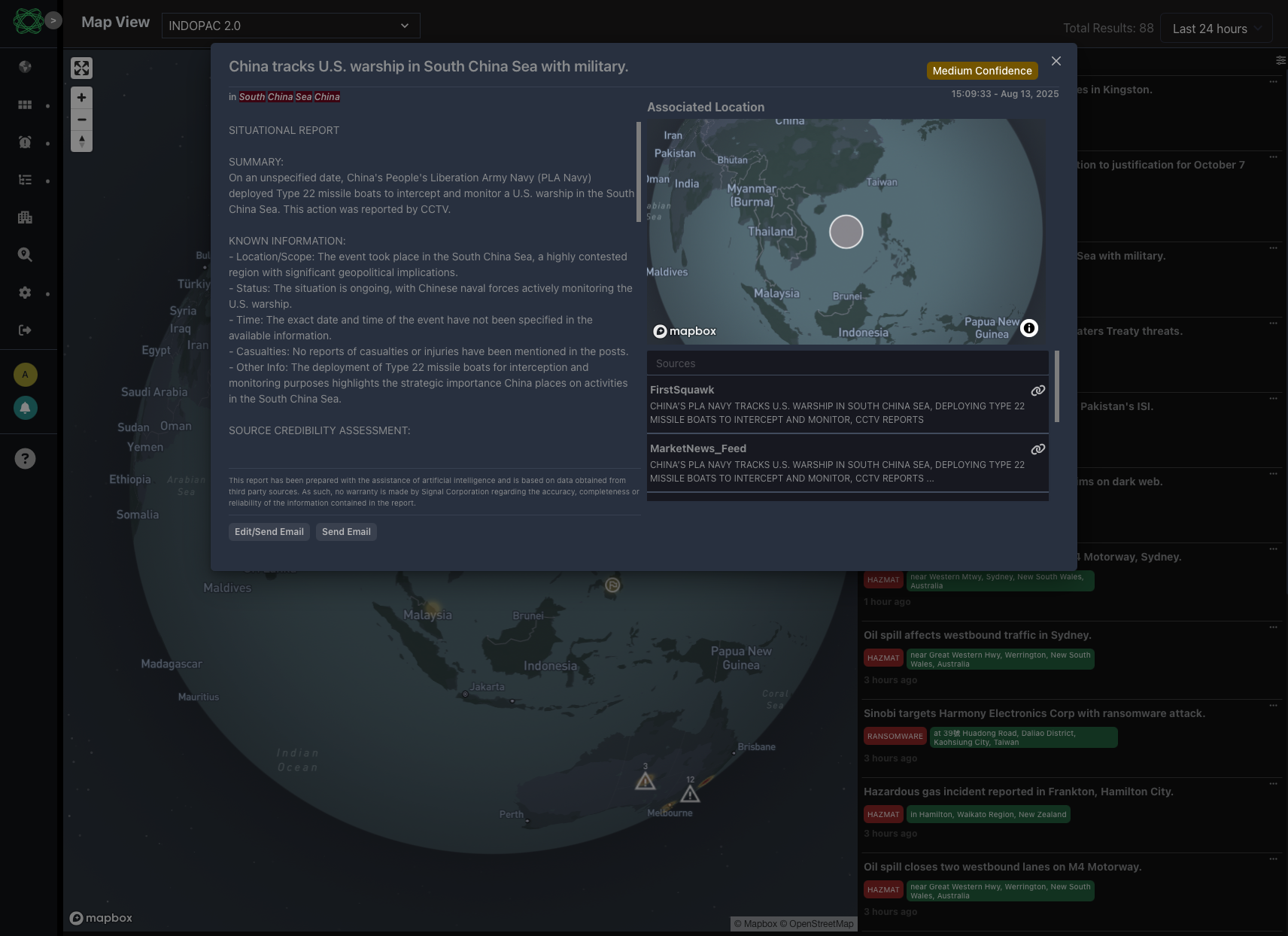Click the Mapbox attribution link on main map

756,924
